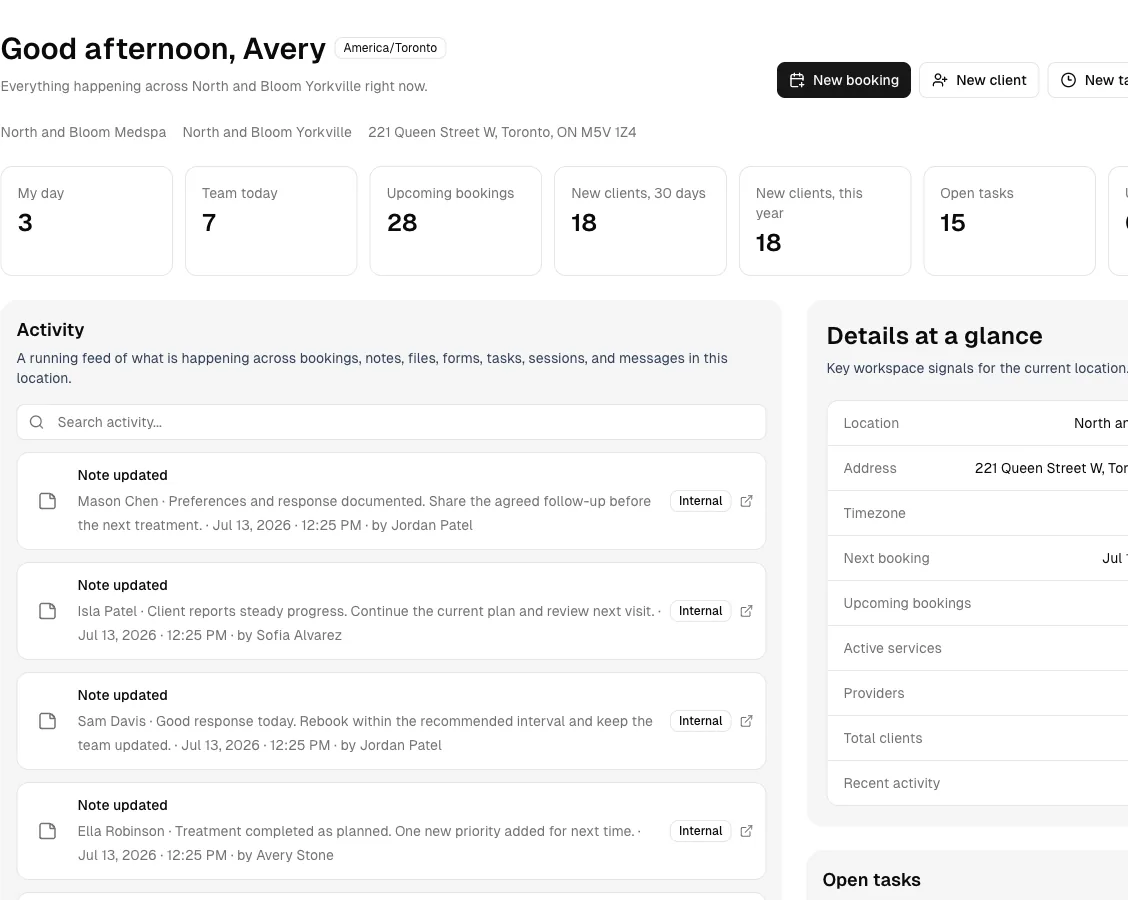Click the Mason Chen note description text
The image size is (1128, 900).
coord(364,514)
